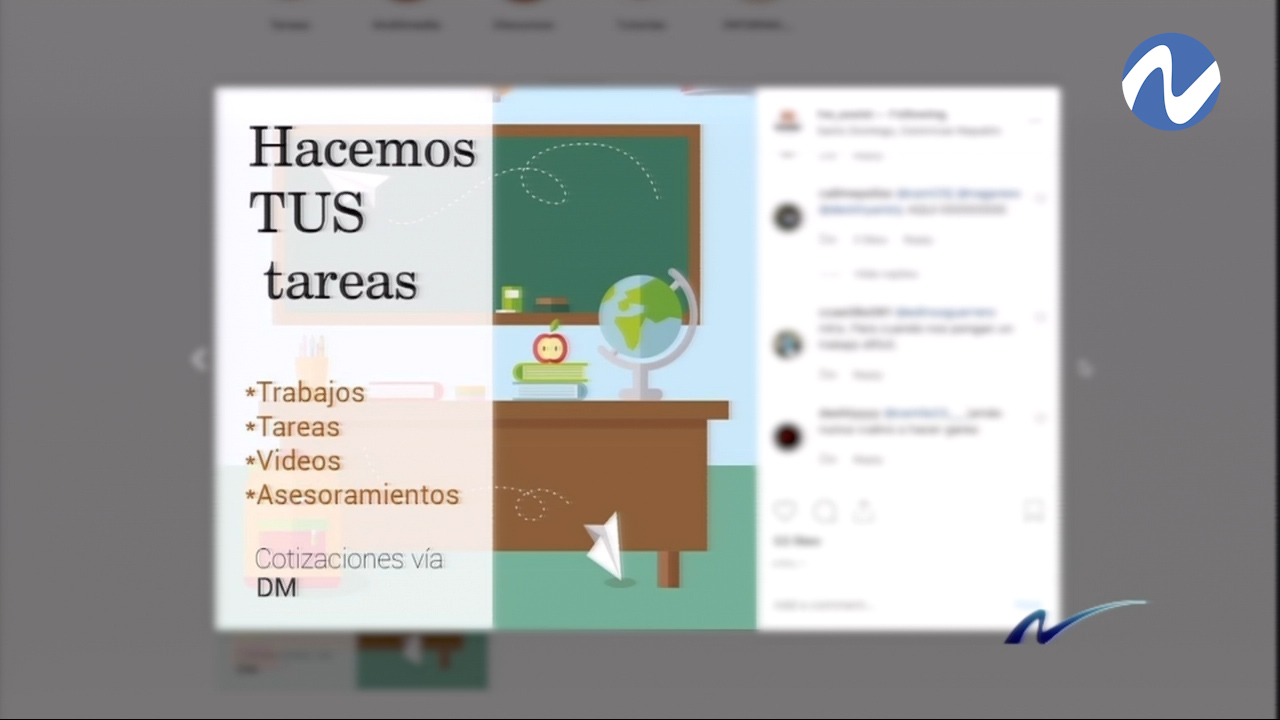Open the post options ellipsis menu

click(1036, 120)
